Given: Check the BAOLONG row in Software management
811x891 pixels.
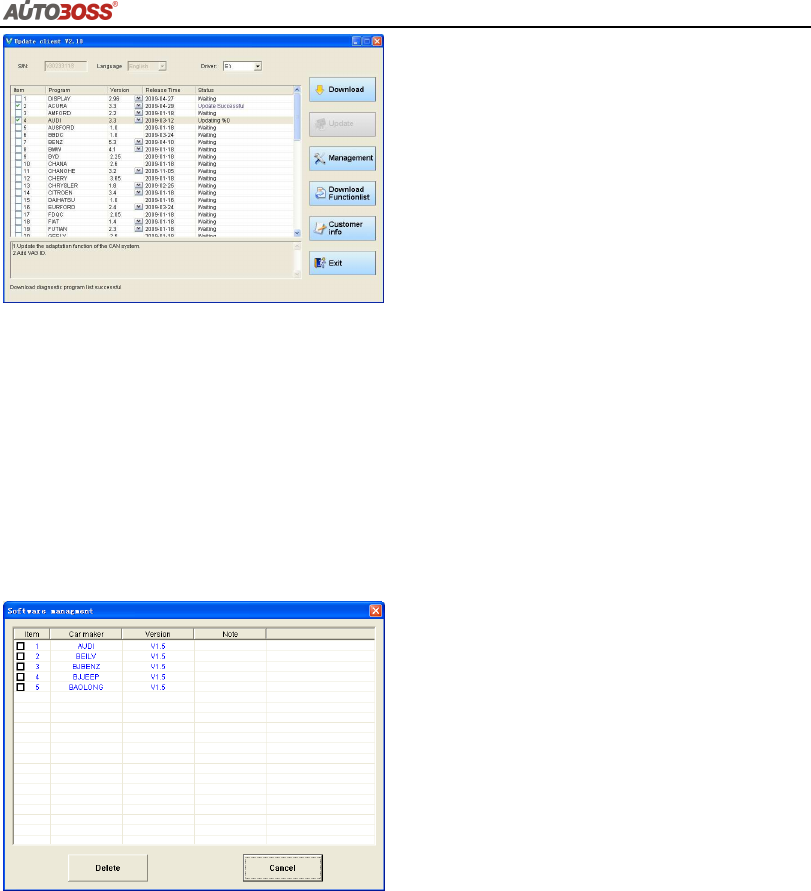Looking at the screenshot, I should [x=20, y=687].
